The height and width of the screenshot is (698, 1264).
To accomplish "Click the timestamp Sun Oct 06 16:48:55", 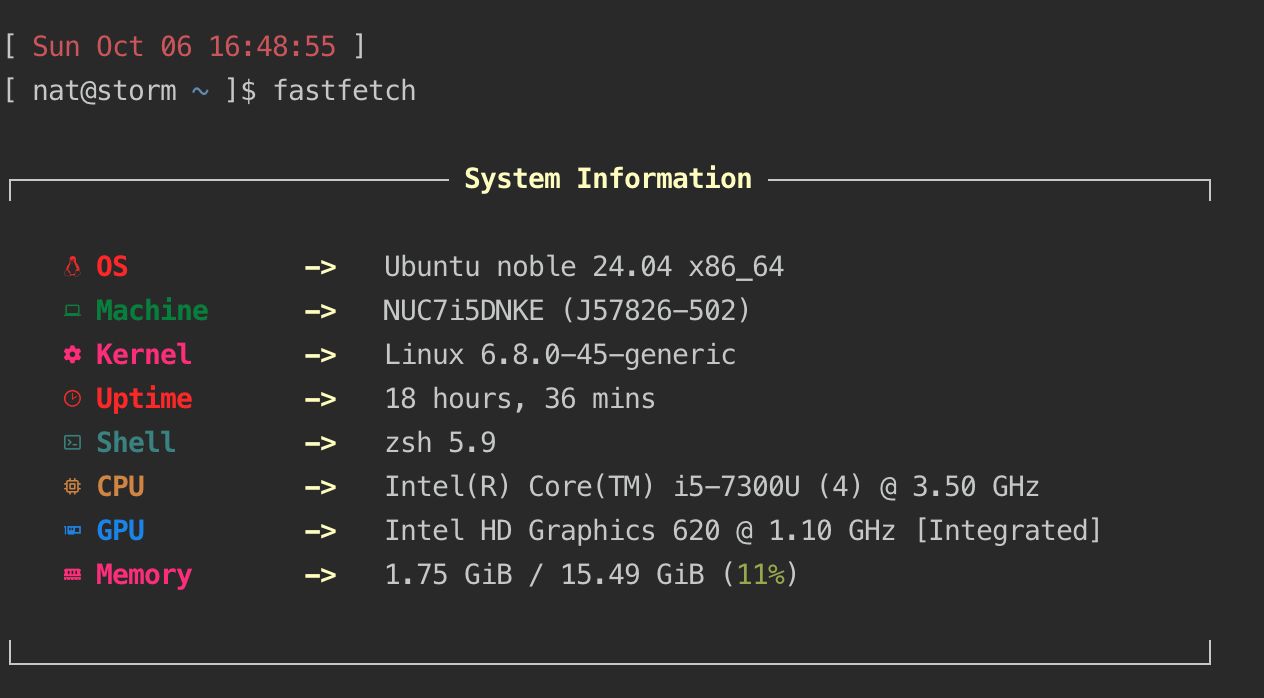I will (184, 46).
